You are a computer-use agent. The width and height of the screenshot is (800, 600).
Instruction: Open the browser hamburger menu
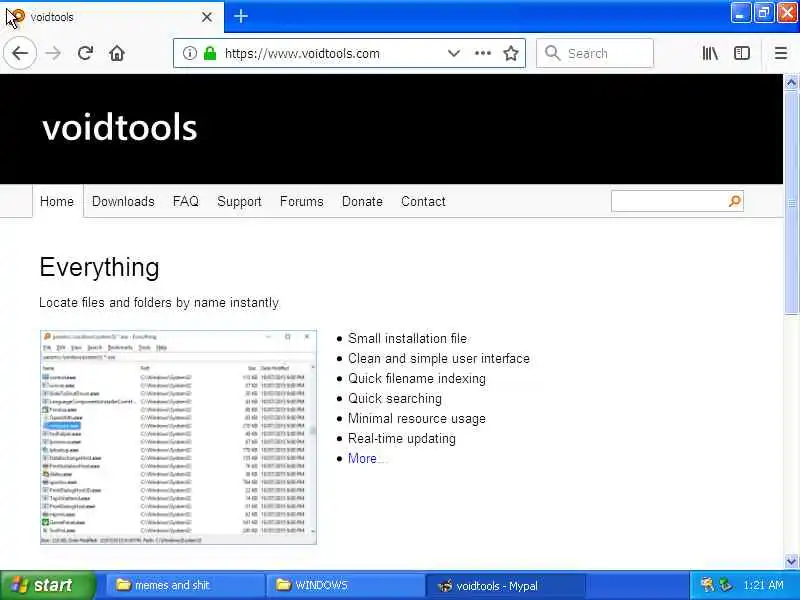tap(781, 53)
